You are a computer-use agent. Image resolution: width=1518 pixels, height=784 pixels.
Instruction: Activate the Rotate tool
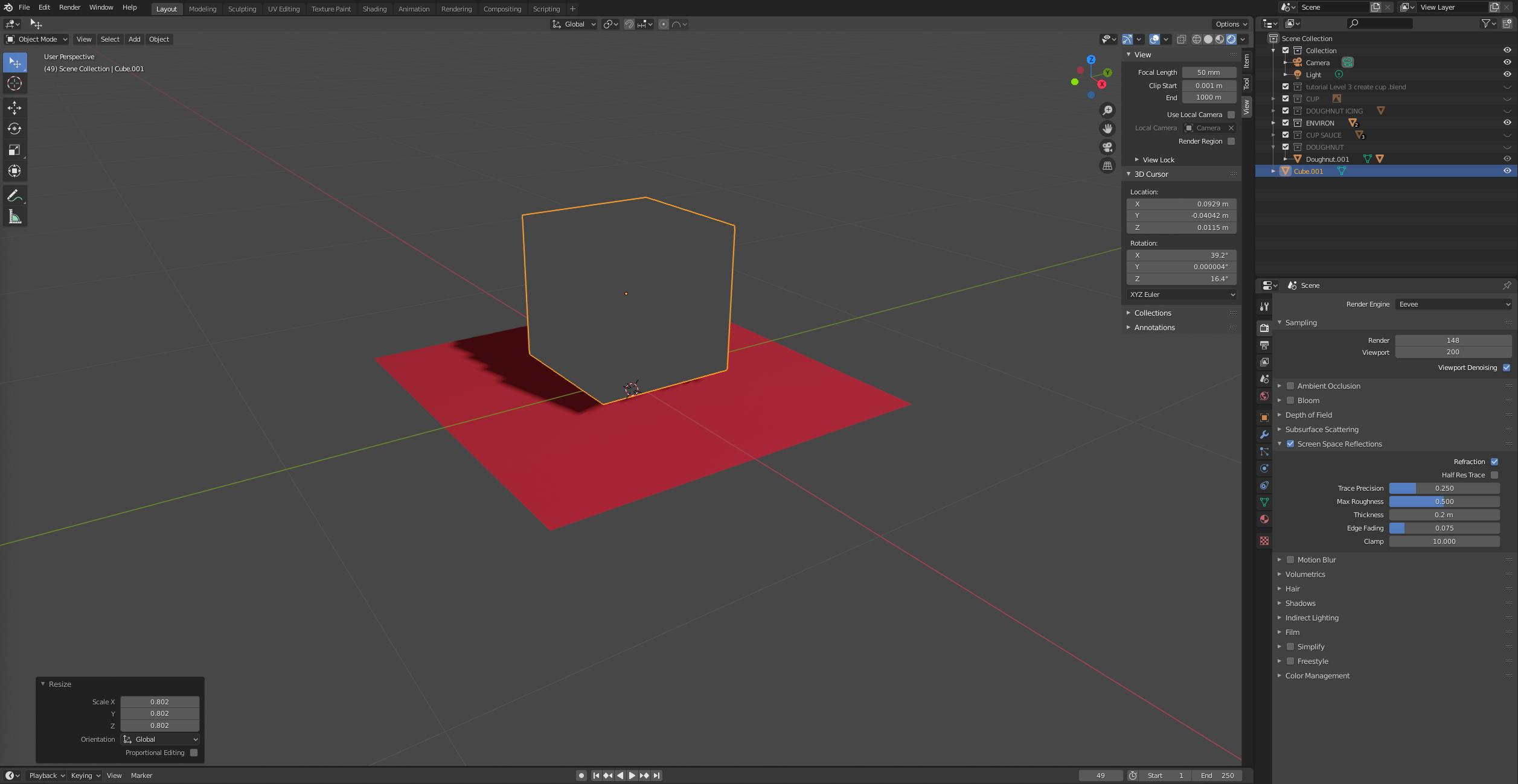click(14, 129)
